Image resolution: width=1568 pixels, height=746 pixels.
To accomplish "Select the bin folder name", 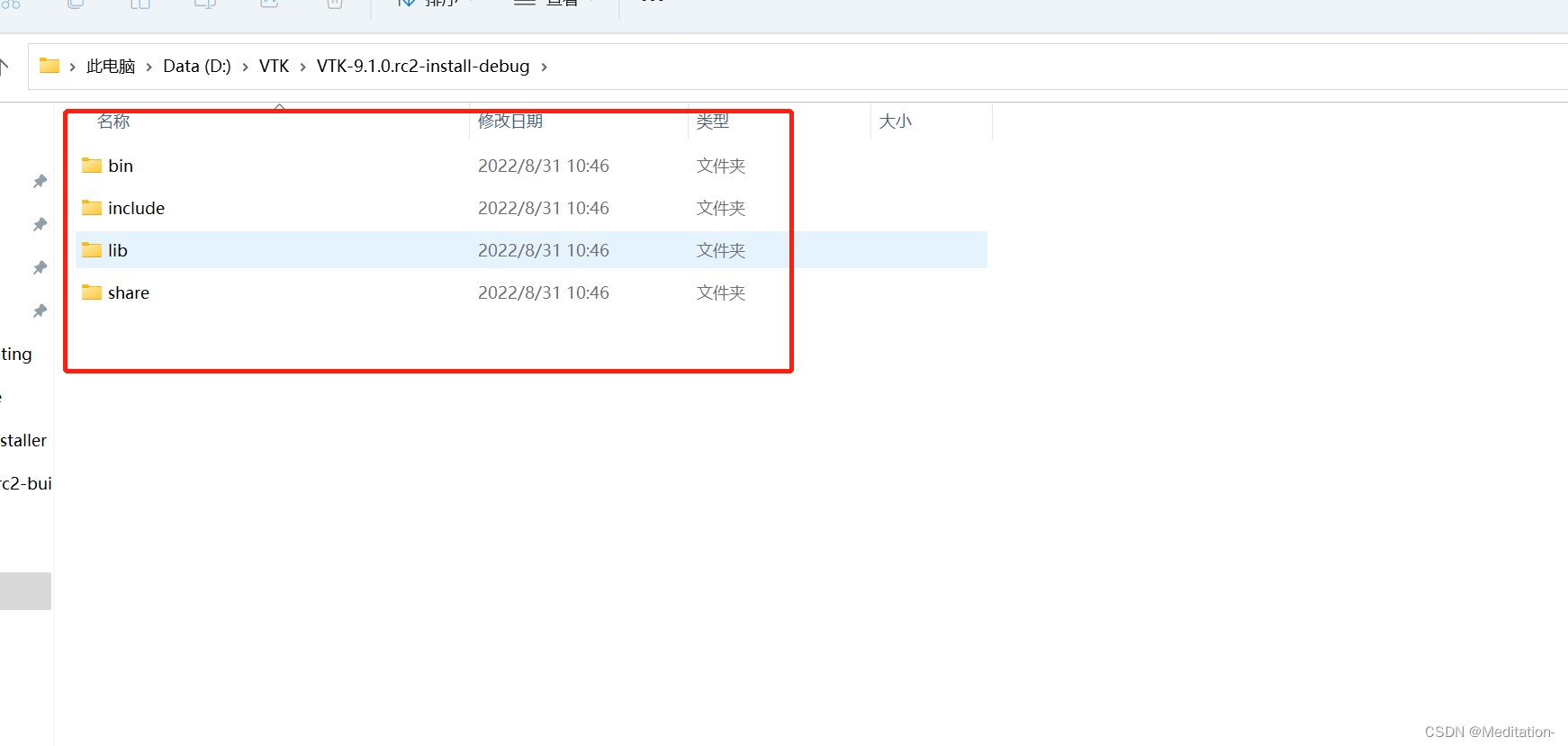I will coord(121,166).
